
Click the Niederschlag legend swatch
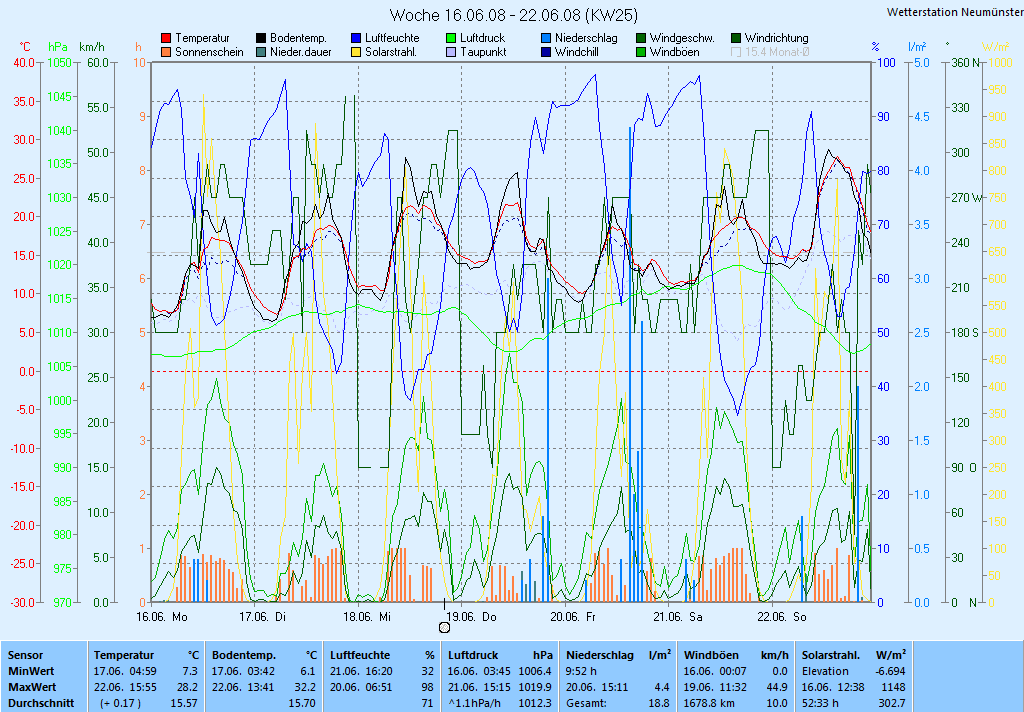(546, 39)
